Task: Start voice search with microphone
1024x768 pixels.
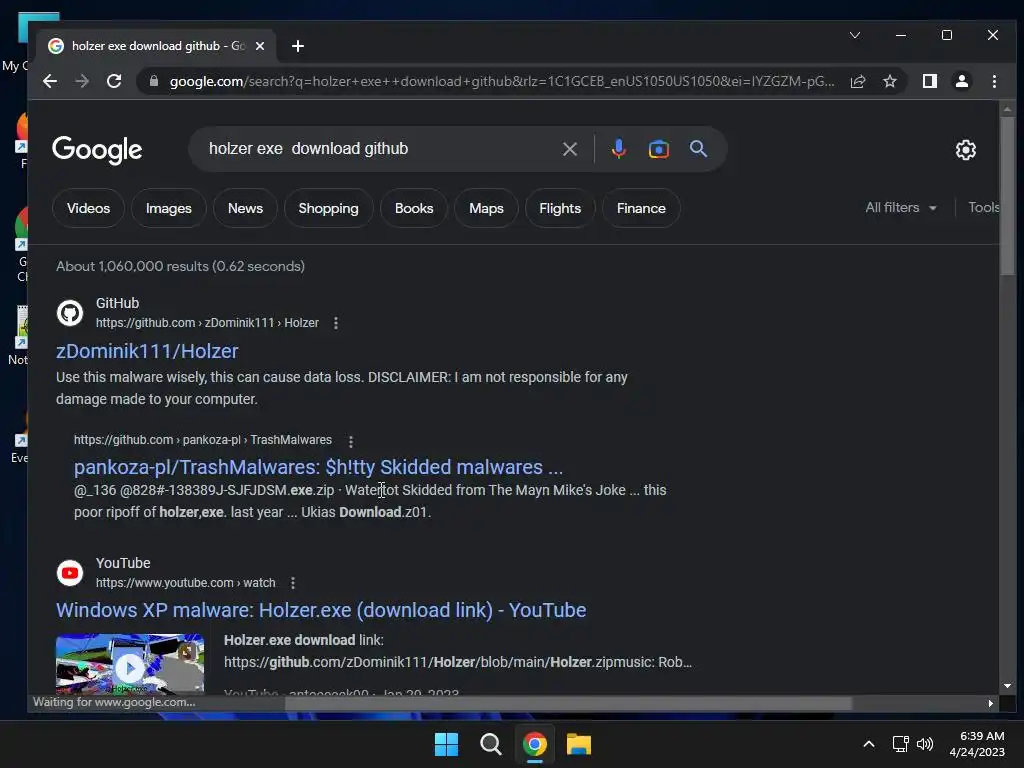Action: point(618,149)
